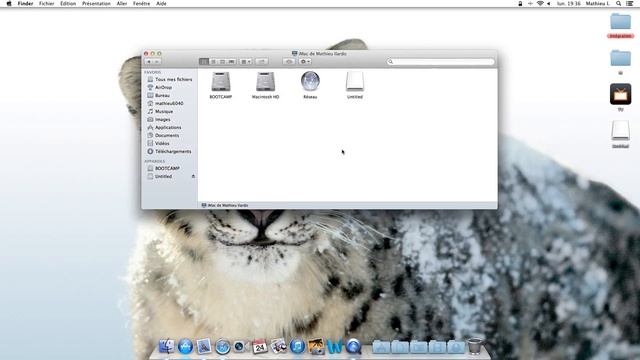This screenshot has width=640, height=360.
Task: Switch Finder to icon view
Action: (204, 62)
